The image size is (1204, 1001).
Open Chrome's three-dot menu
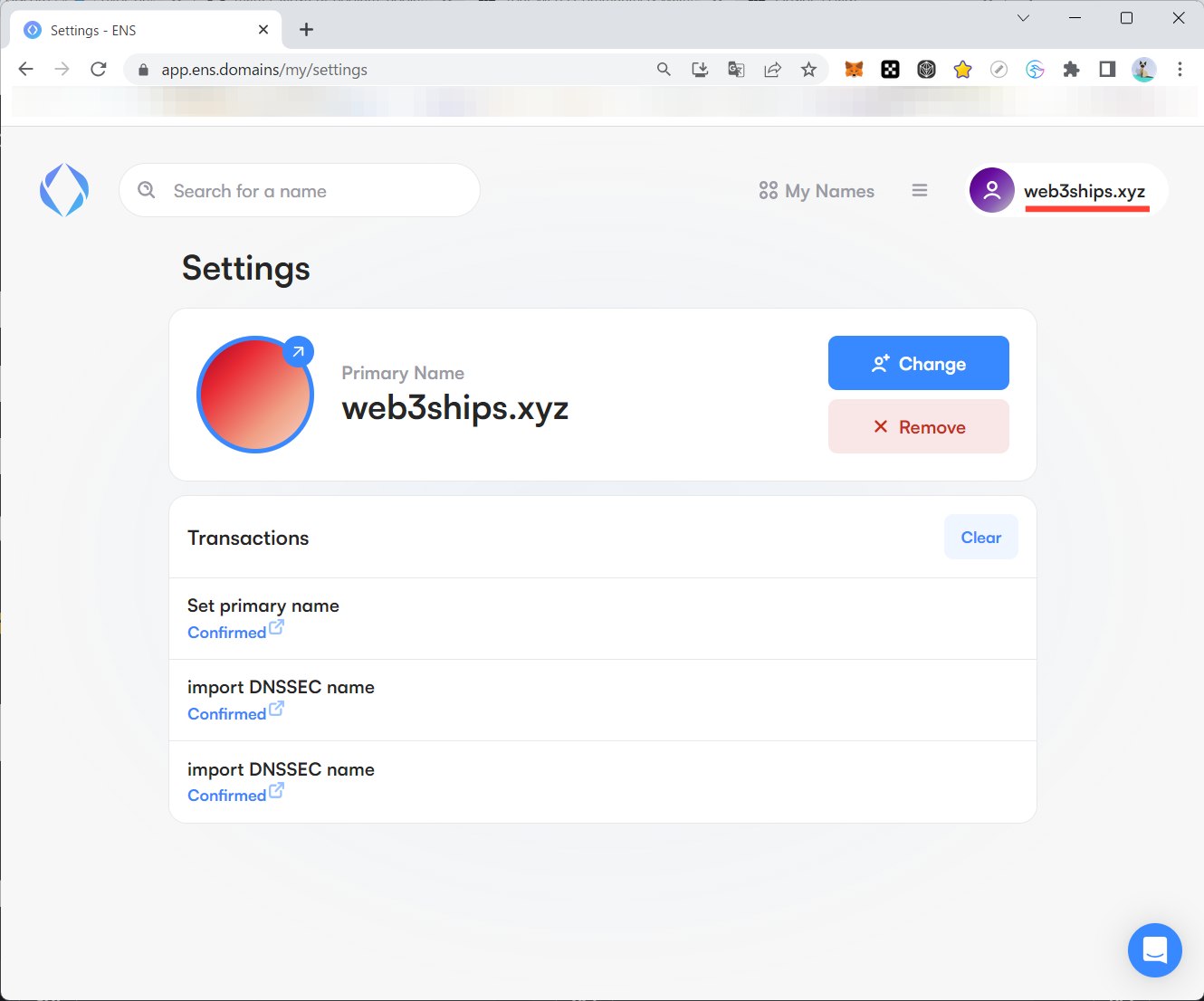click(1180, 70)
